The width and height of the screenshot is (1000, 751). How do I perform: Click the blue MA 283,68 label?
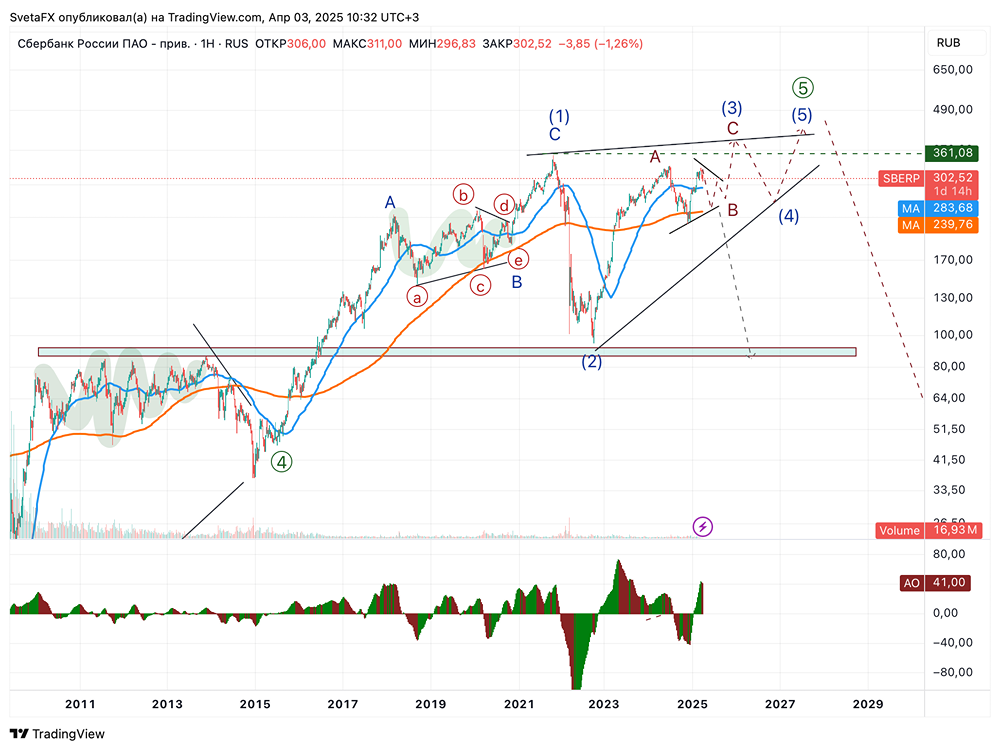tap(938, 208)
